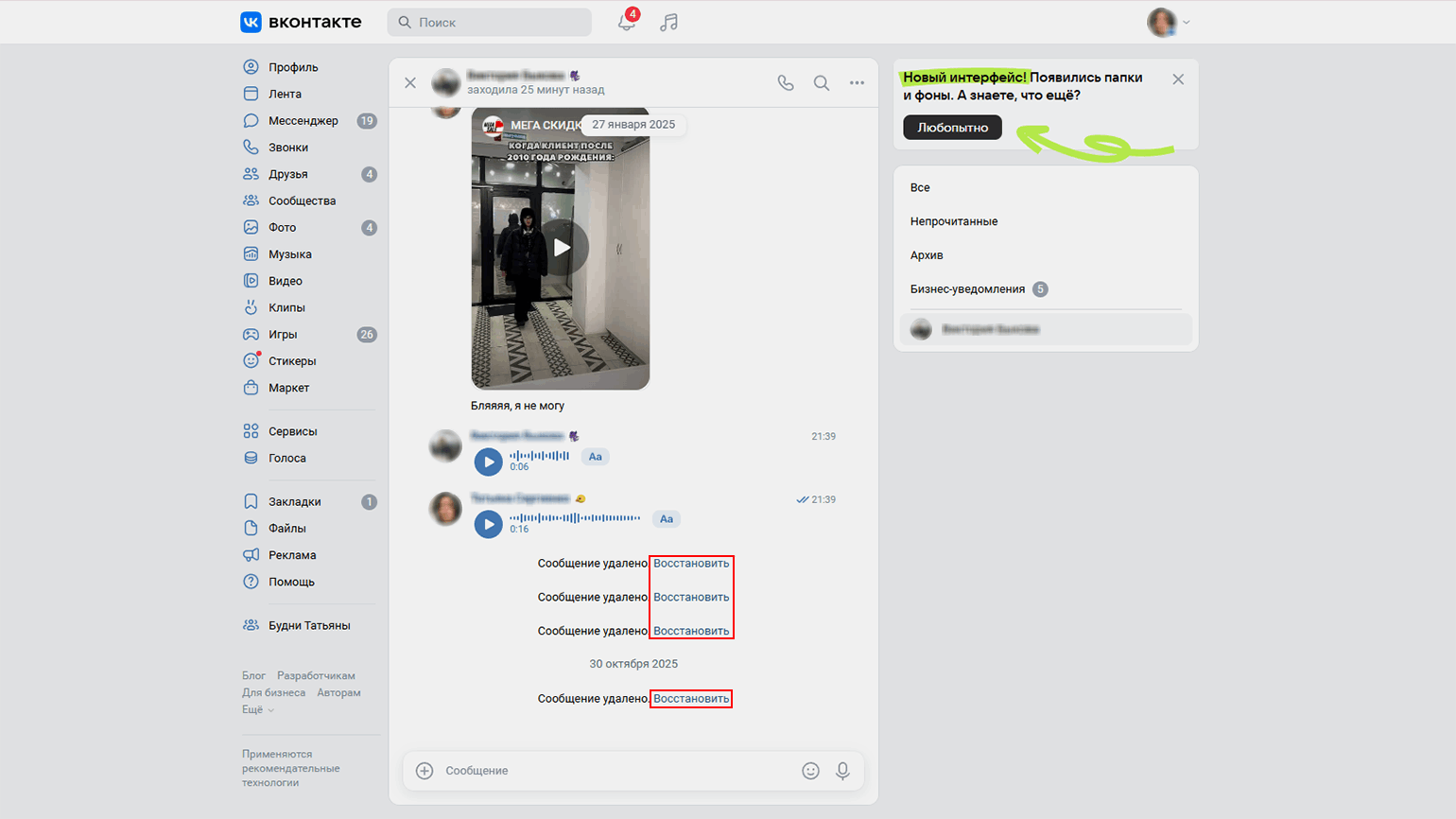Record voice message with microphone icon

pyautogui.click(x=842, y=771)
